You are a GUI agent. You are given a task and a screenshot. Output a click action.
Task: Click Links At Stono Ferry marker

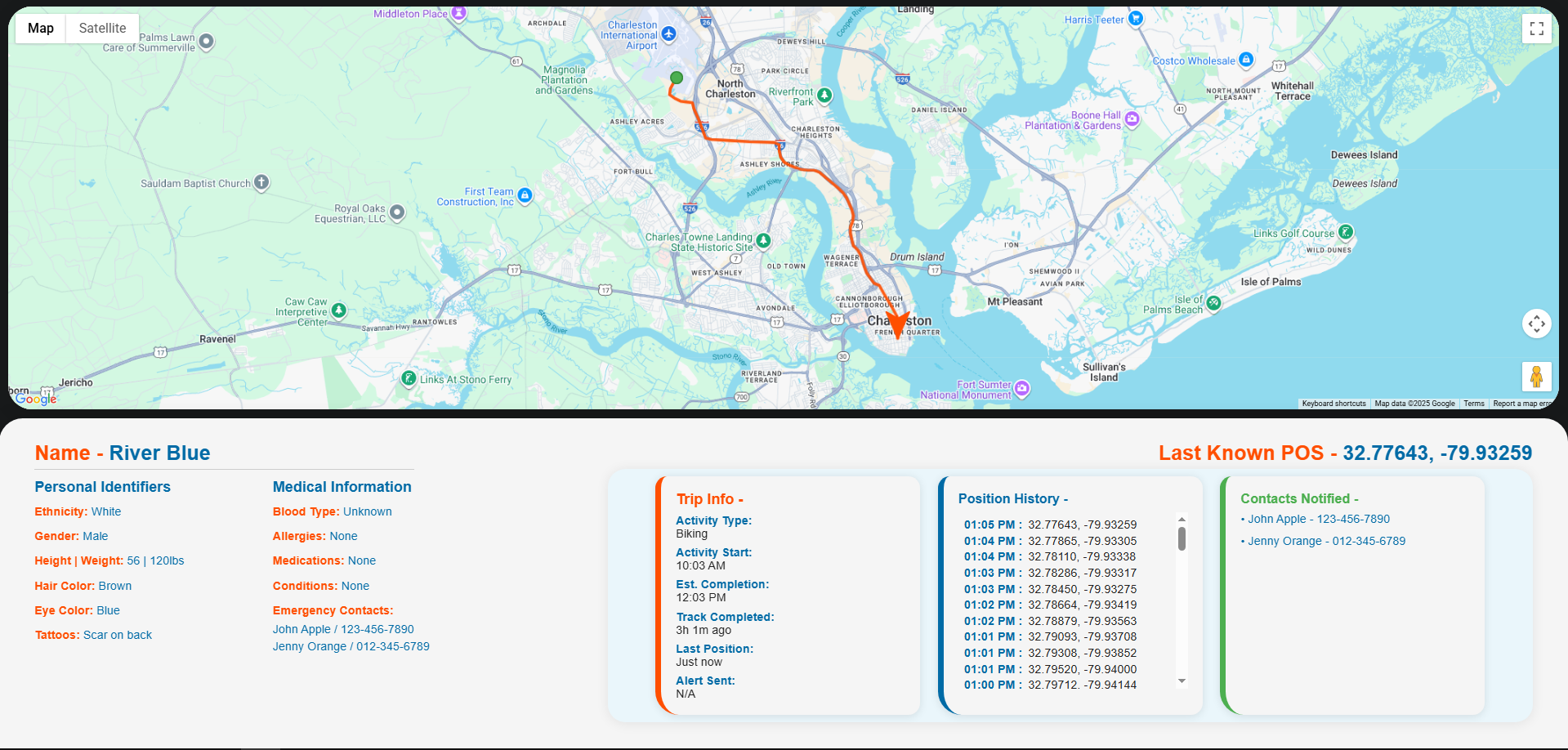click(409, 378)
